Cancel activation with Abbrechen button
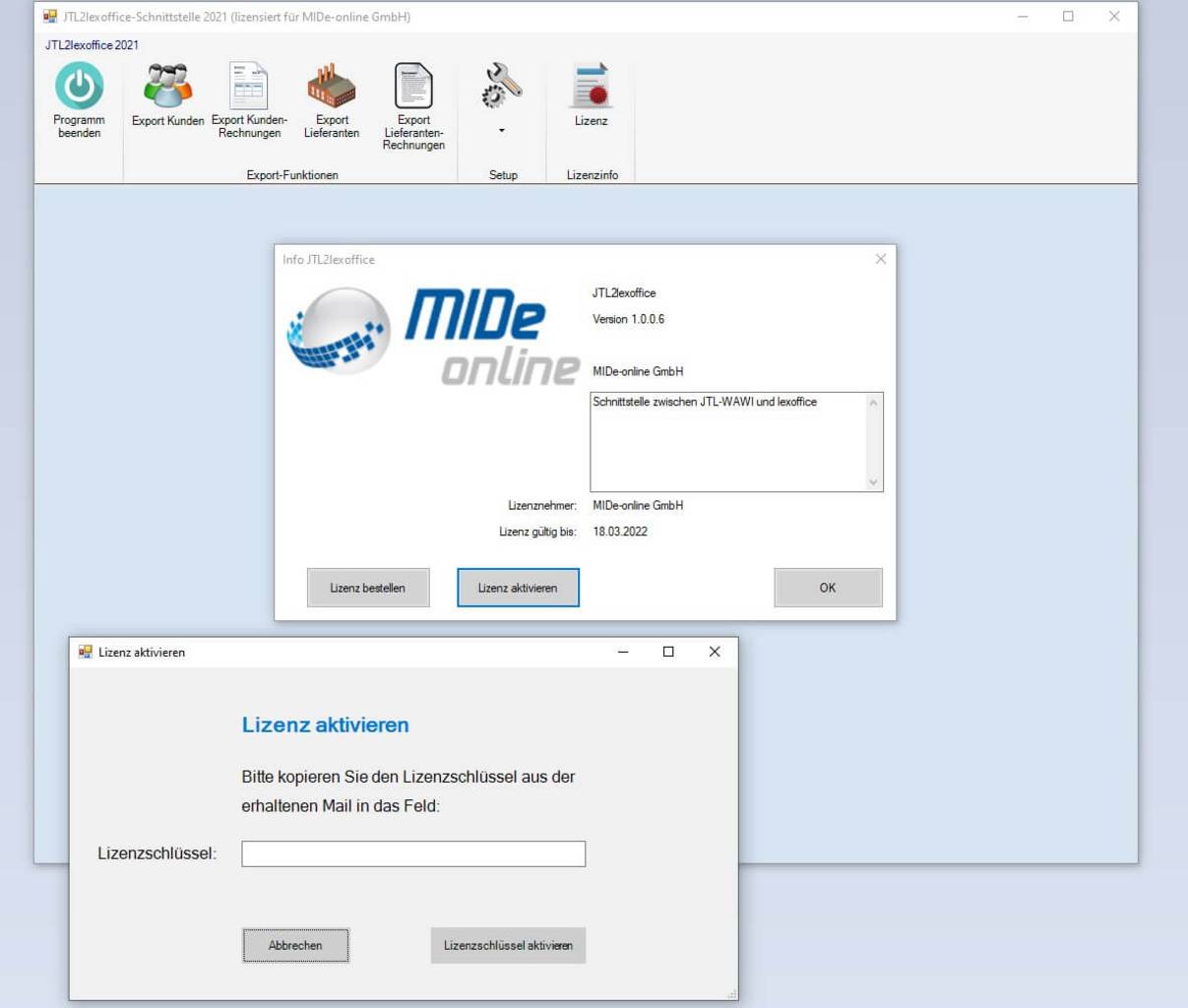The width and height of the screenshot is (1188, 1008). (295, 945)
